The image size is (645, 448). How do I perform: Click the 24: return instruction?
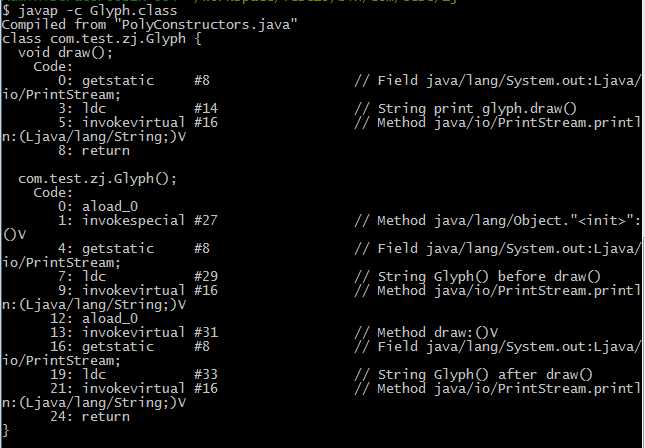(x=90, y=416)
